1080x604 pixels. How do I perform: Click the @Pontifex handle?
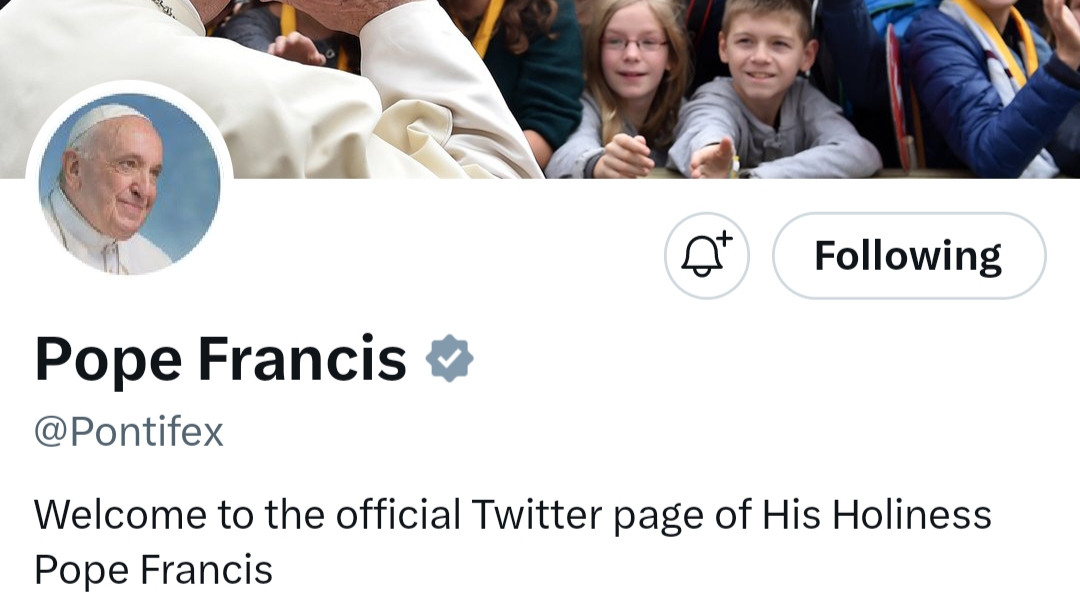(x=129, y=433)
